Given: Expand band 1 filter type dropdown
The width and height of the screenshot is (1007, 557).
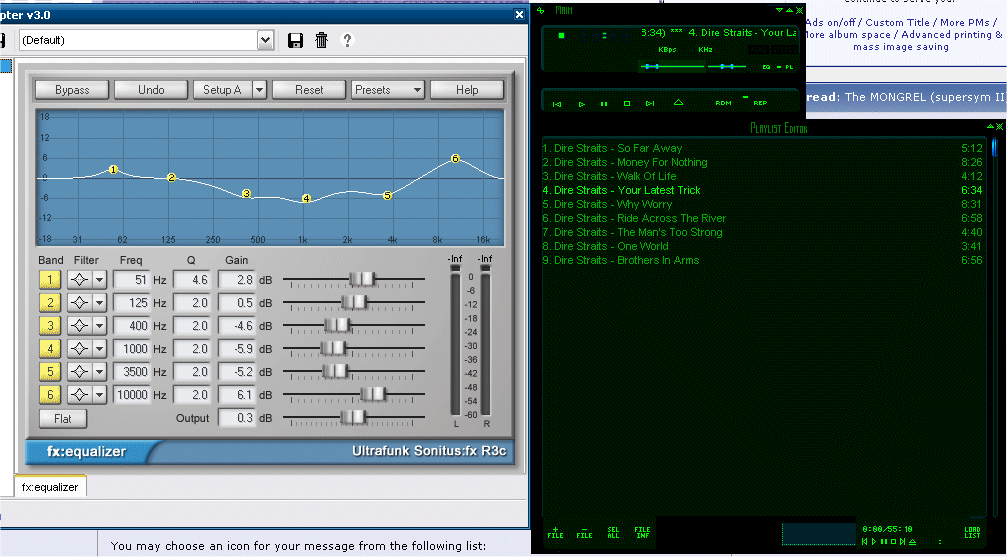Looking at the screenshot, I should click(x=100, y=279).
